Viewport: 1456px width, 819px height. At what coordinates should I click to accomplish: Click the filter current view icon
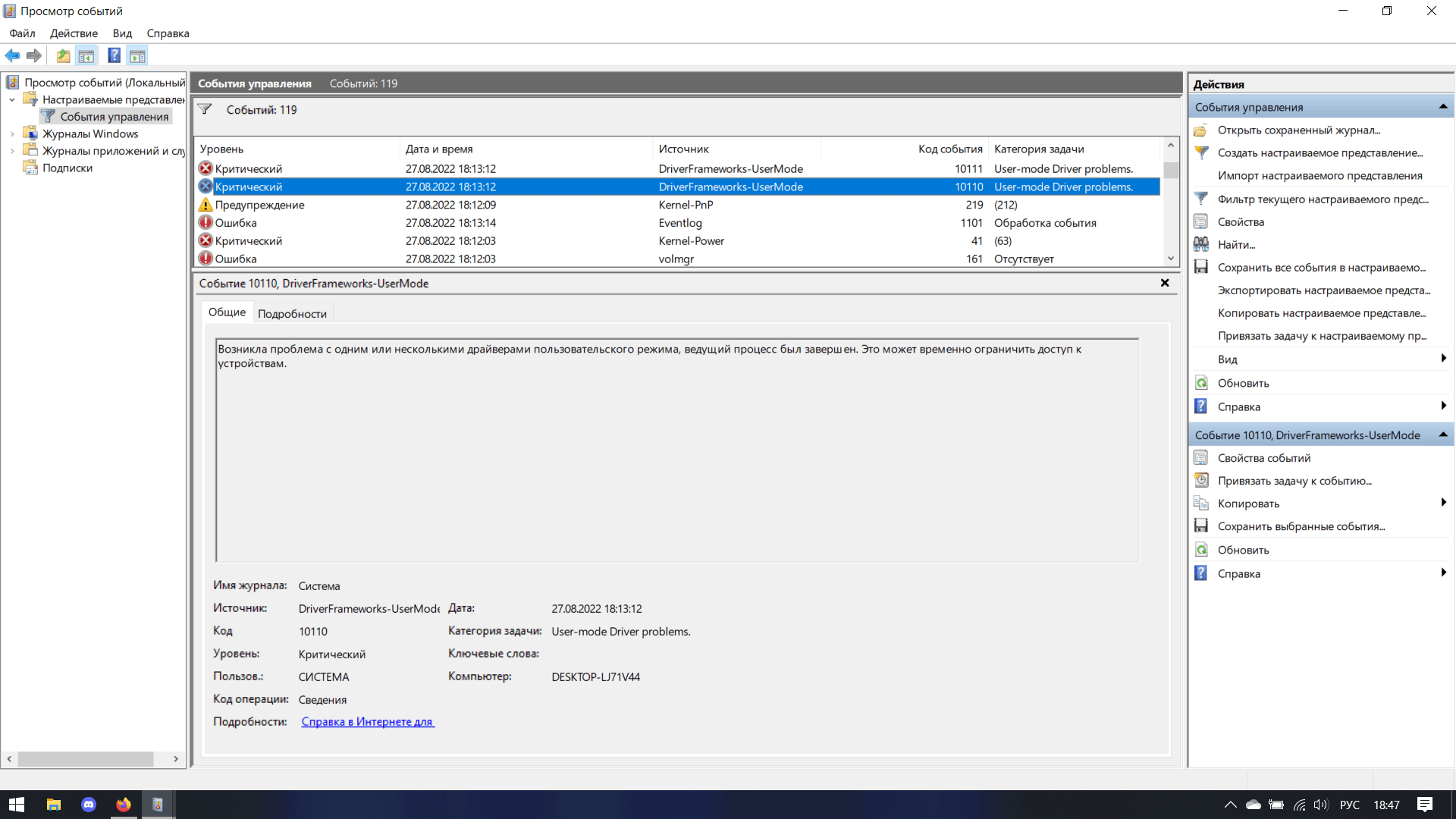coord(1201,199)
